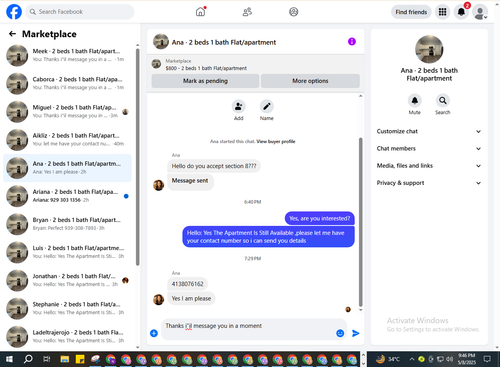Screen dimensions: 500x367
Task: Go back using Marketplace back arrow
Action: pyautogui.click(x=12, y=34)
